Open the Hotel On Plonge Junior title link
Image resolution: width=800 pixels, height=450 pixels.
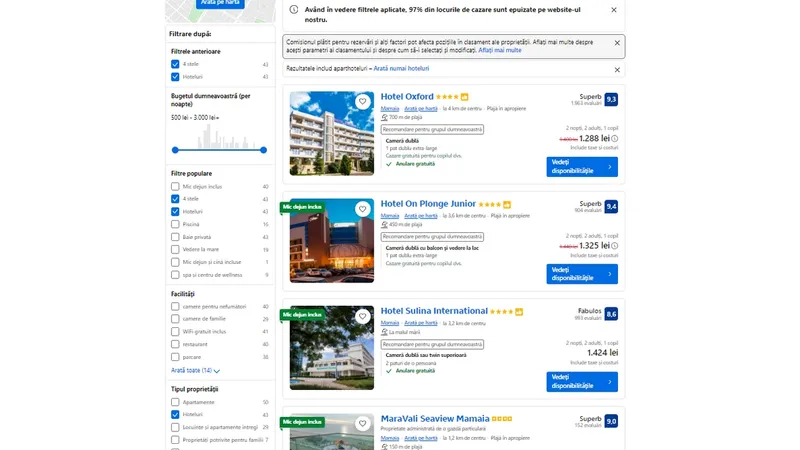pyautogui.click(x=428, y=204)
